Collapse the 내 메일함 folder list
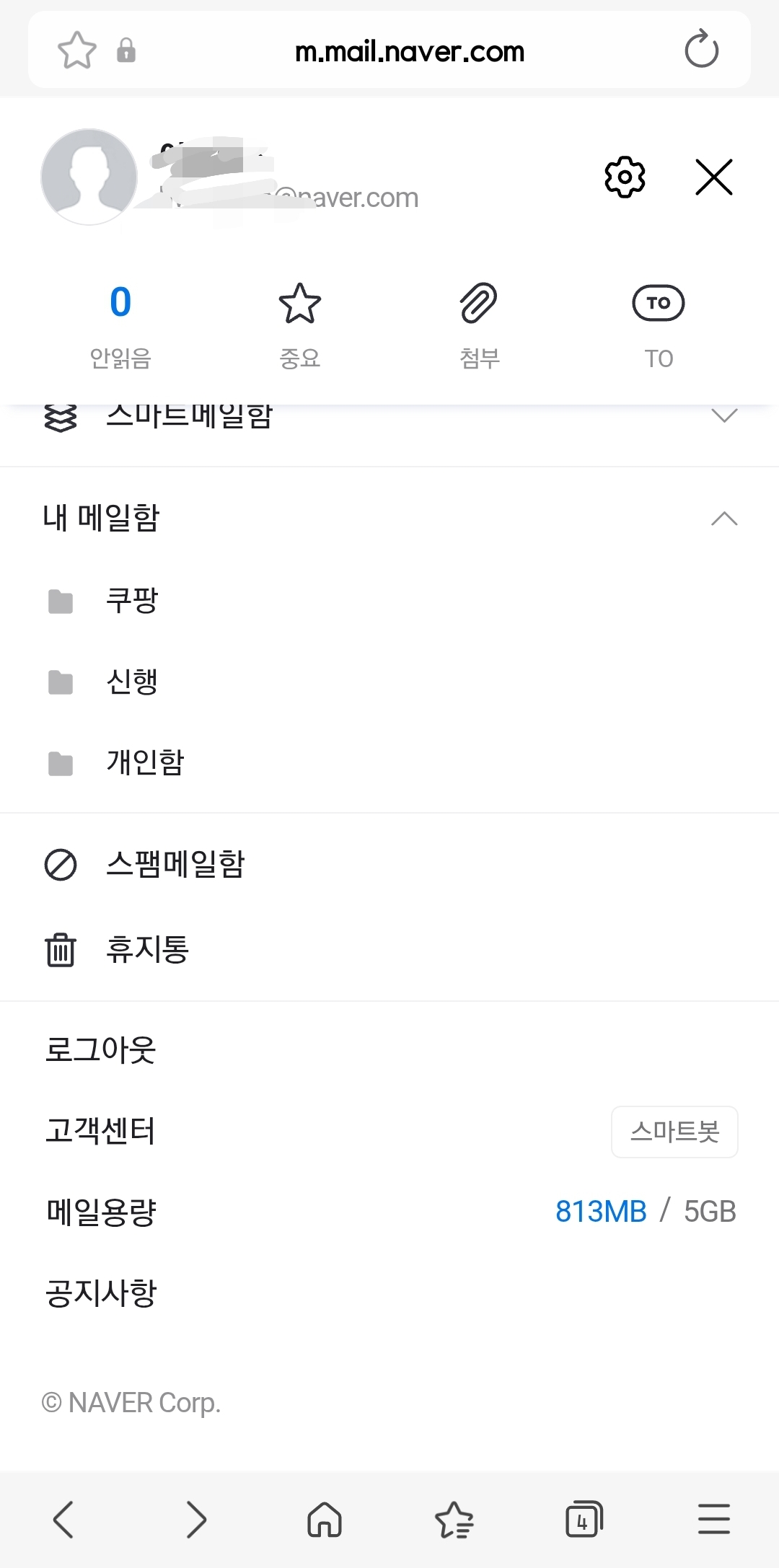 pyautogui.click(x=724, y=519)
